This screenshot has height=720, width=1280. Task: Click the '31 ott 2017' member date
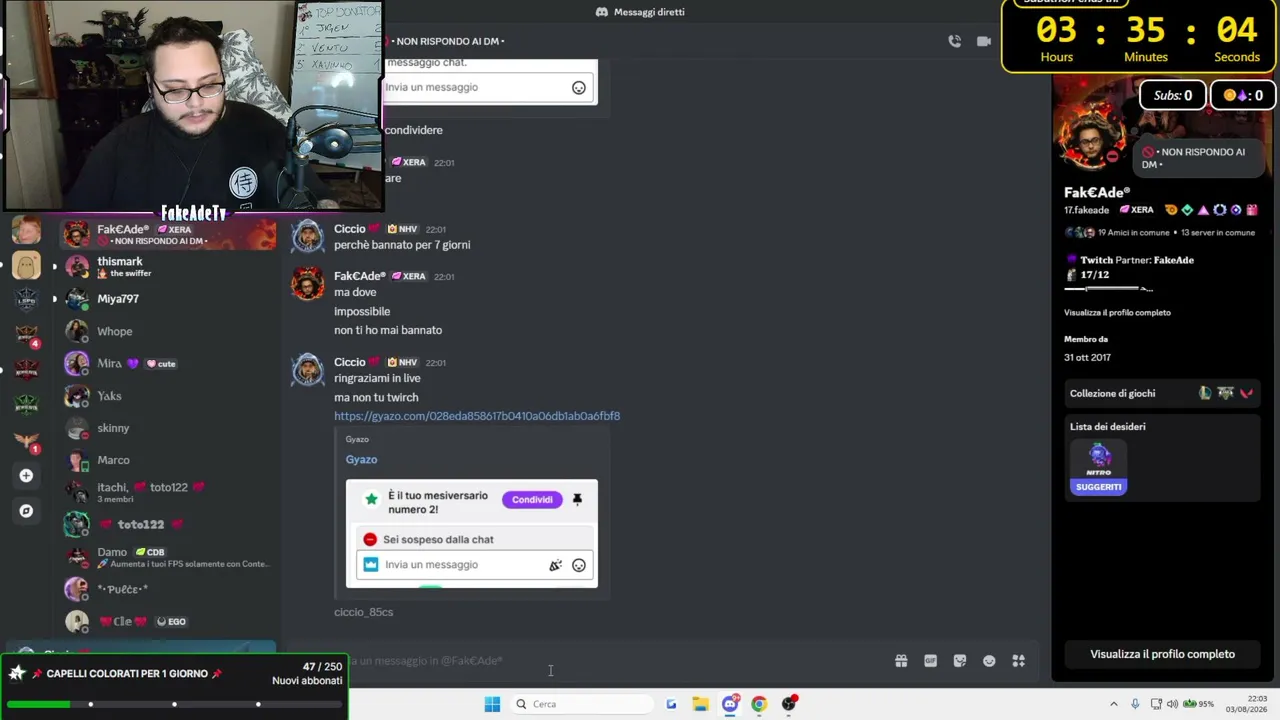click(x=1087, y=357)
